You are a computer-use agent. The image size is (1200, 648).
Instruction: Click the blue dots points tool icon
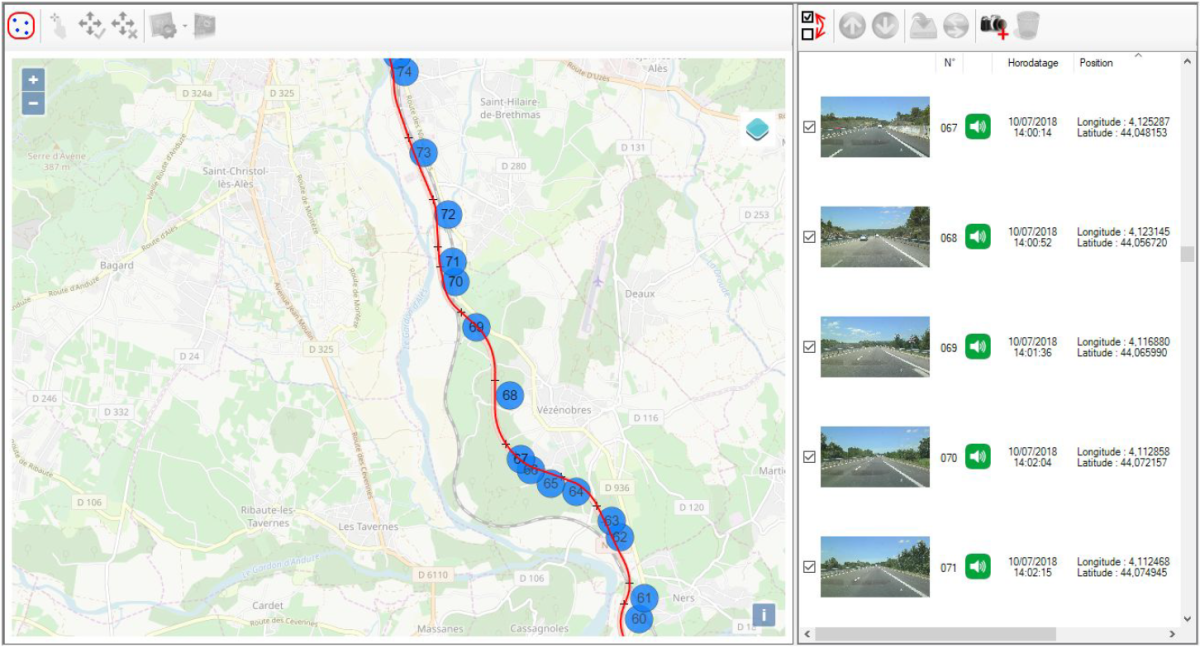(22, 26)
